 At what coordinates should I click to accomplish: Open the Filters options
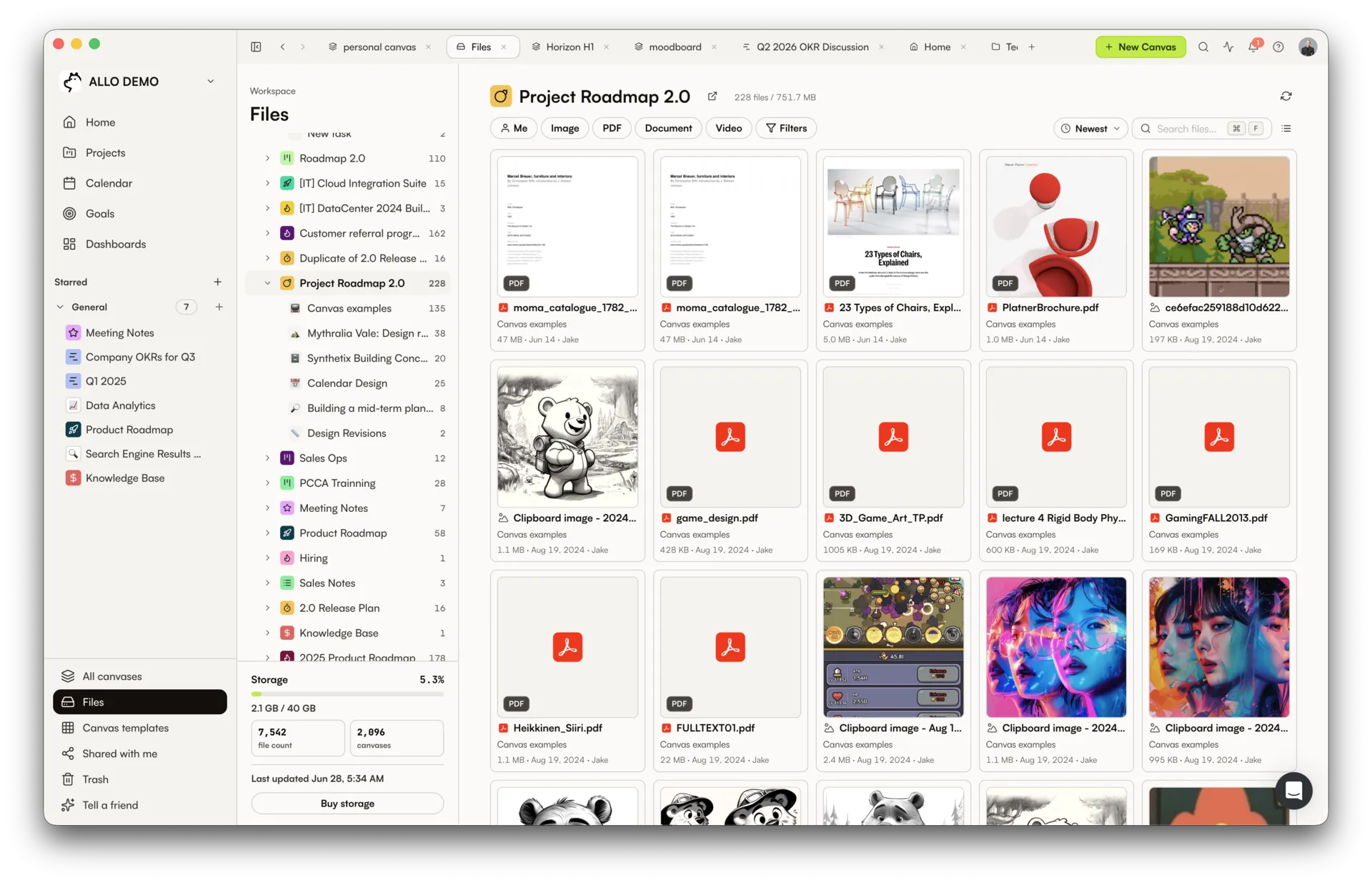coord(786,129)
